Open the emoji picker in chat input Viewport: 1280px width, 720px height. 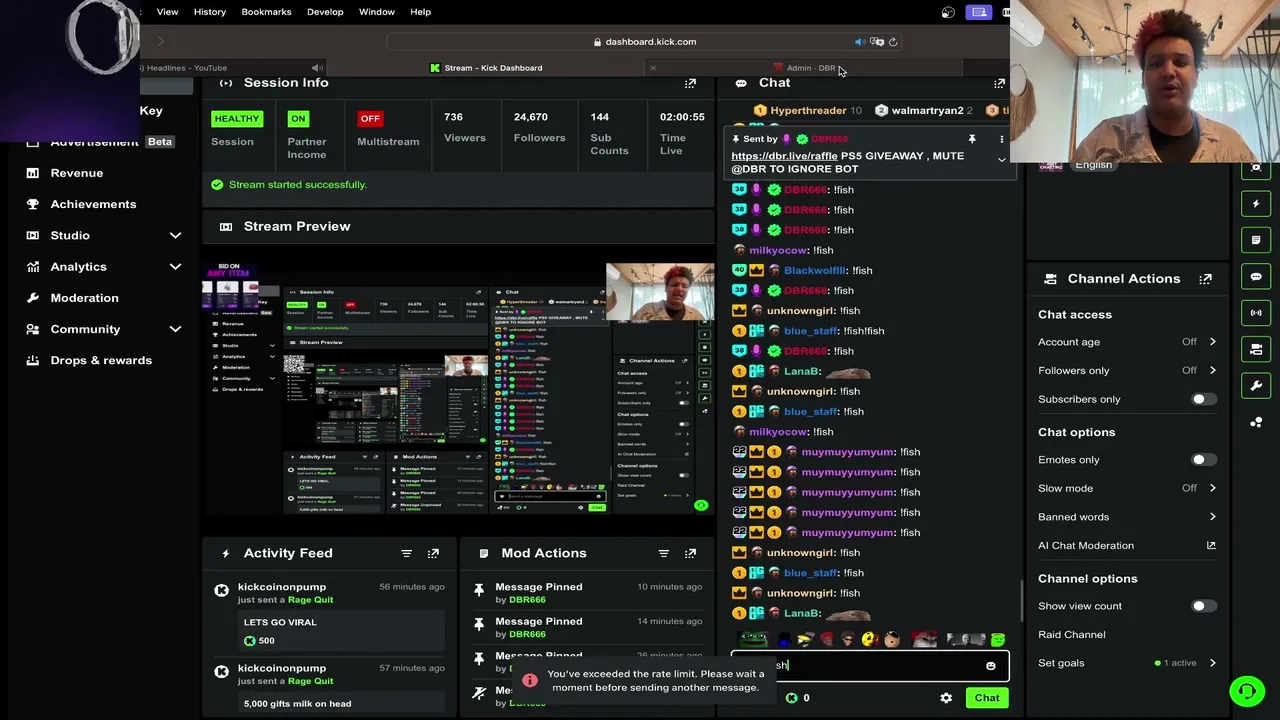990,666
